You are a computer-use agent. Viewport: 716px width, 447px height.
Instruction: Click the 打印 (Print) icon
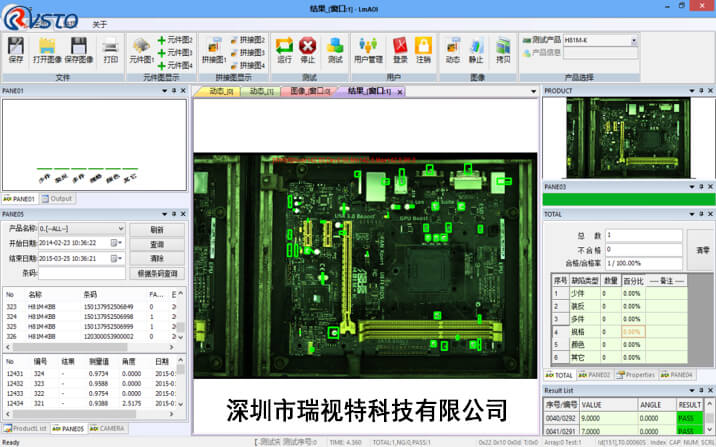[111, 49]
